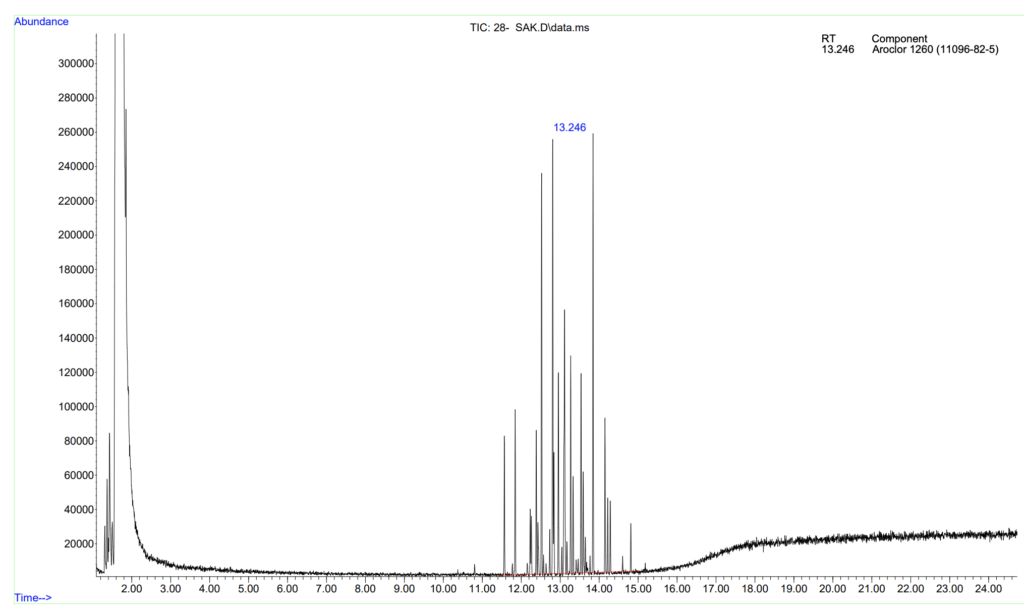The width and height of the screenshot is (1024, 612).
Task: Click the 13.00 time tick label
Action: coord(560,588)
